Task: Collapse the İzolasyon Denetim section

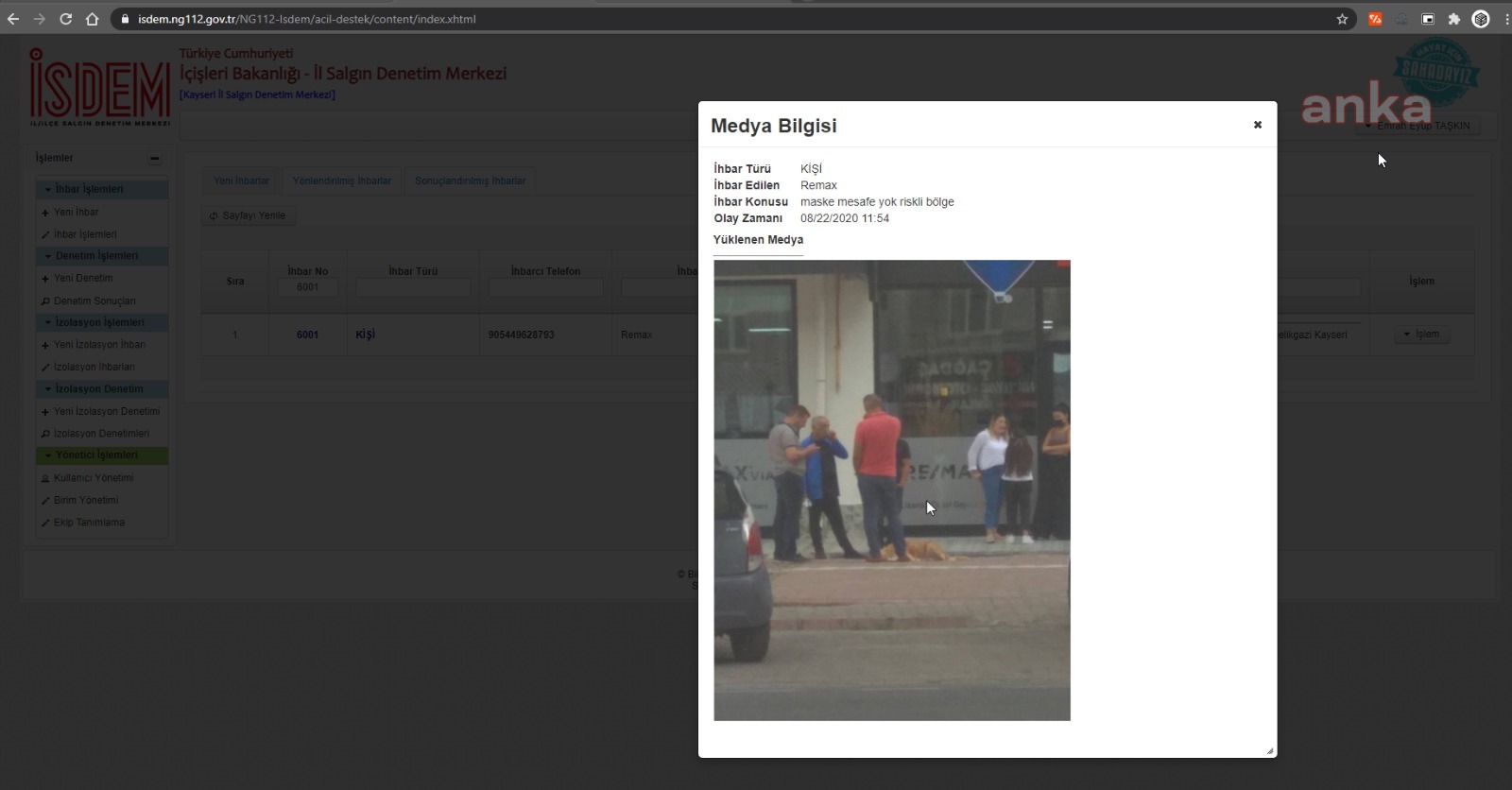Action: [x=102, y=389]
